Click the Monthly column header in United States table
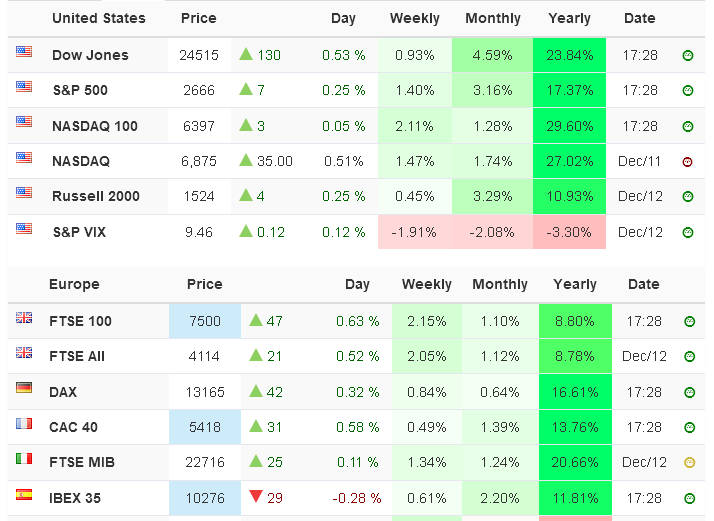Image resolution: width=714 pixels, height=521 pixels. click(493, 18)
